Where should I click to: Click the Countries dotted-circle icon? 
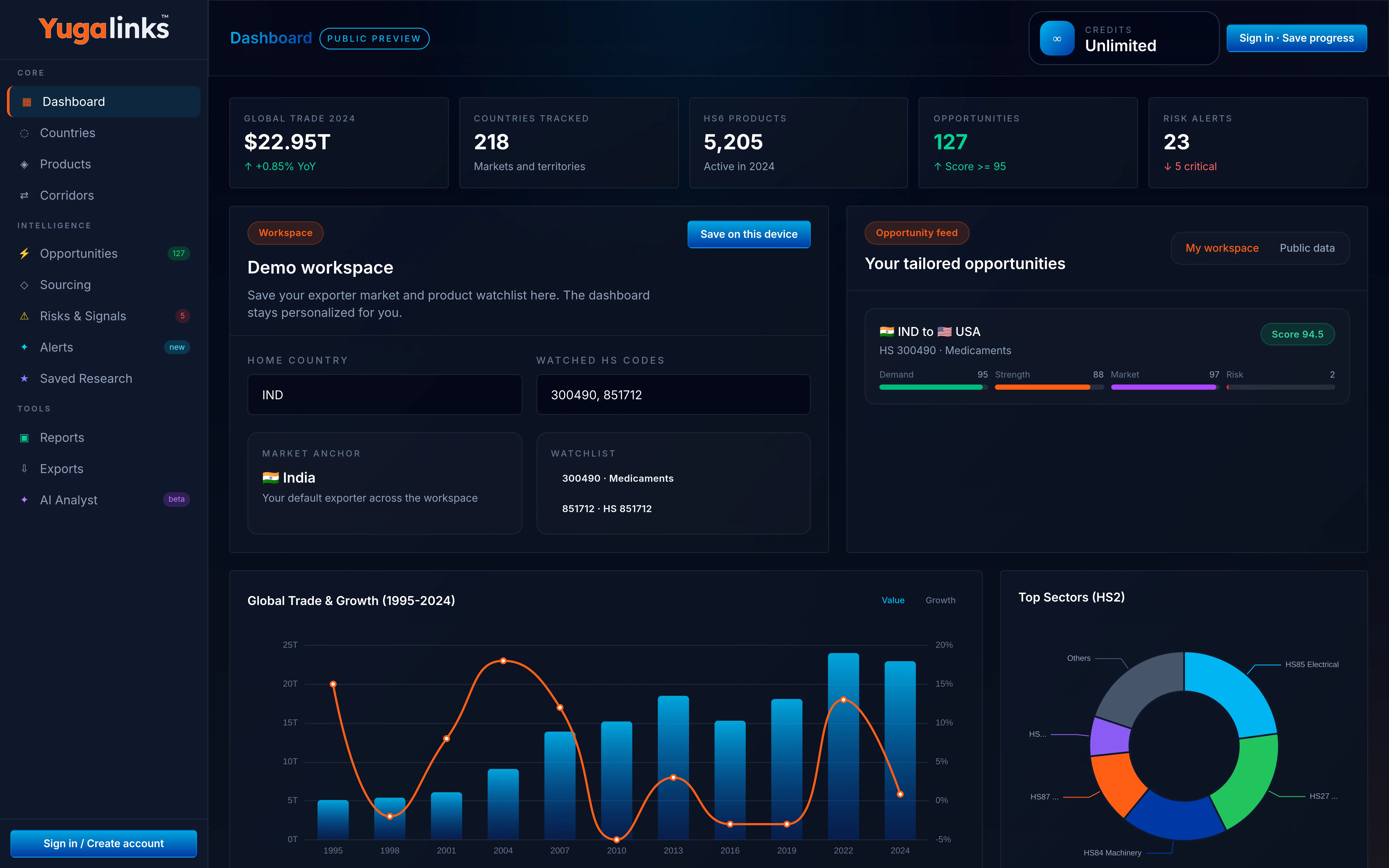24,133
